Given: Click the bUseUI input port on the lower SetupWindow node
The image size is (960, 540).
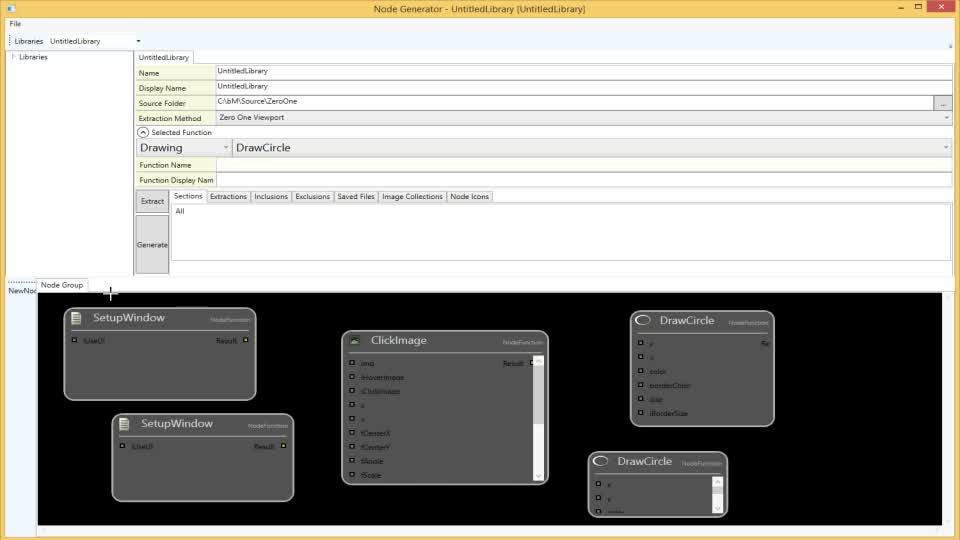Looking at the screenshot, I should 122,446.
